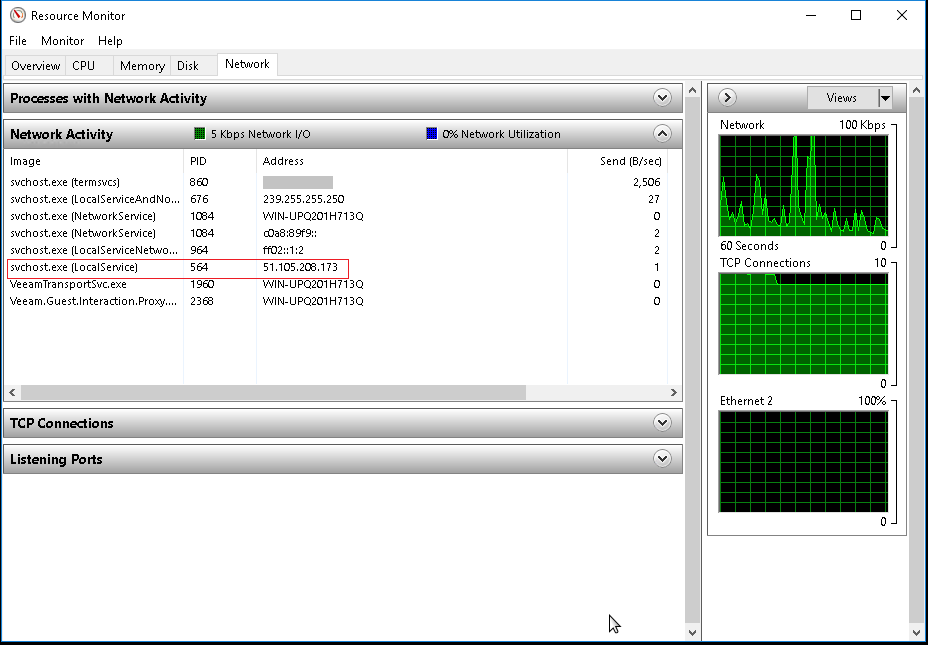928x645 pixels.
Task: Expand the TCP Connections section
Action: coord(662,423)
